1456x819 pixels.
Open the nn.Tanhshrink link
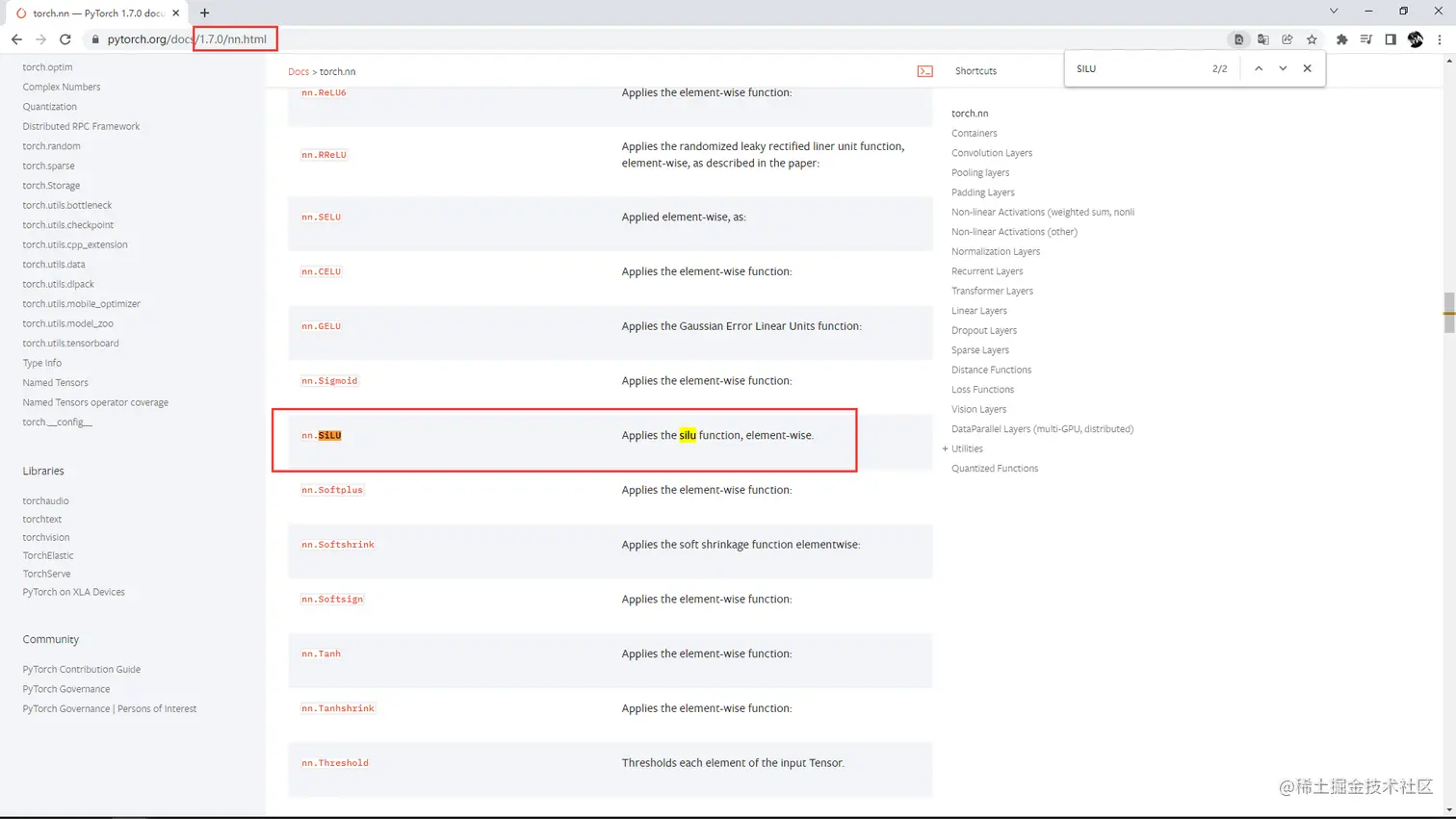click(x=338, y=708)
